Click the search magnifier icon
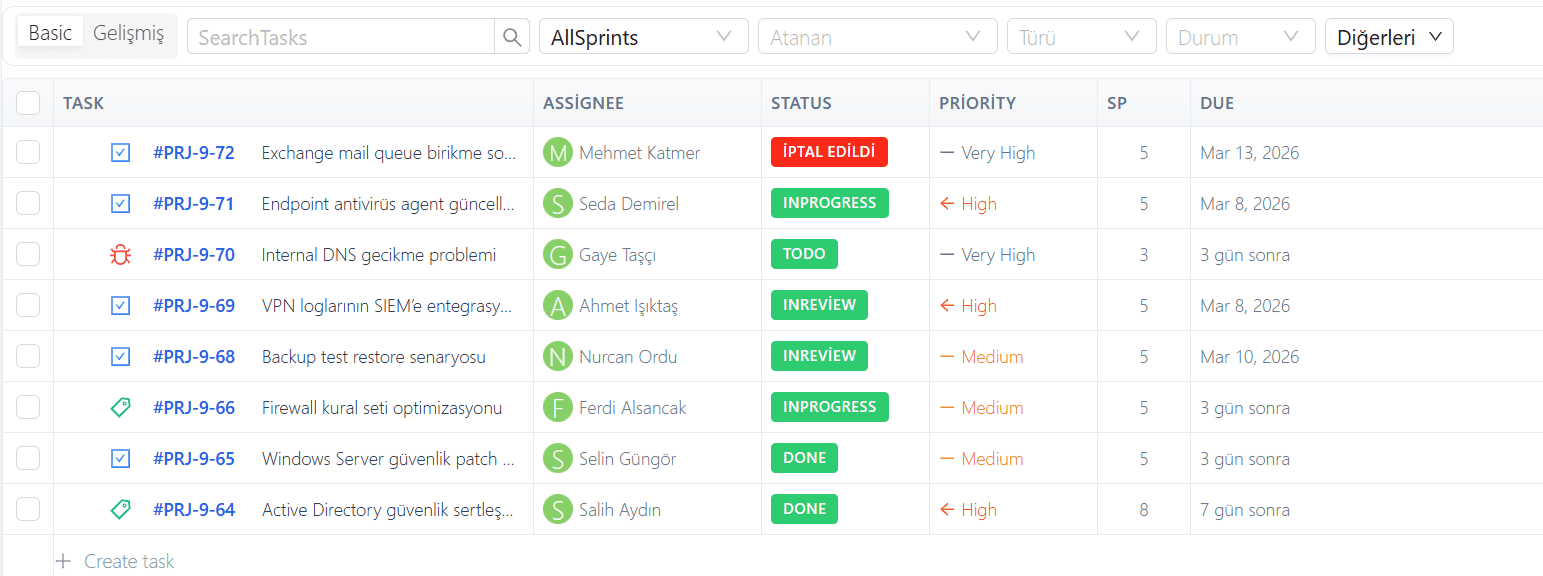Screen dimensions: 1543x576 512,37
